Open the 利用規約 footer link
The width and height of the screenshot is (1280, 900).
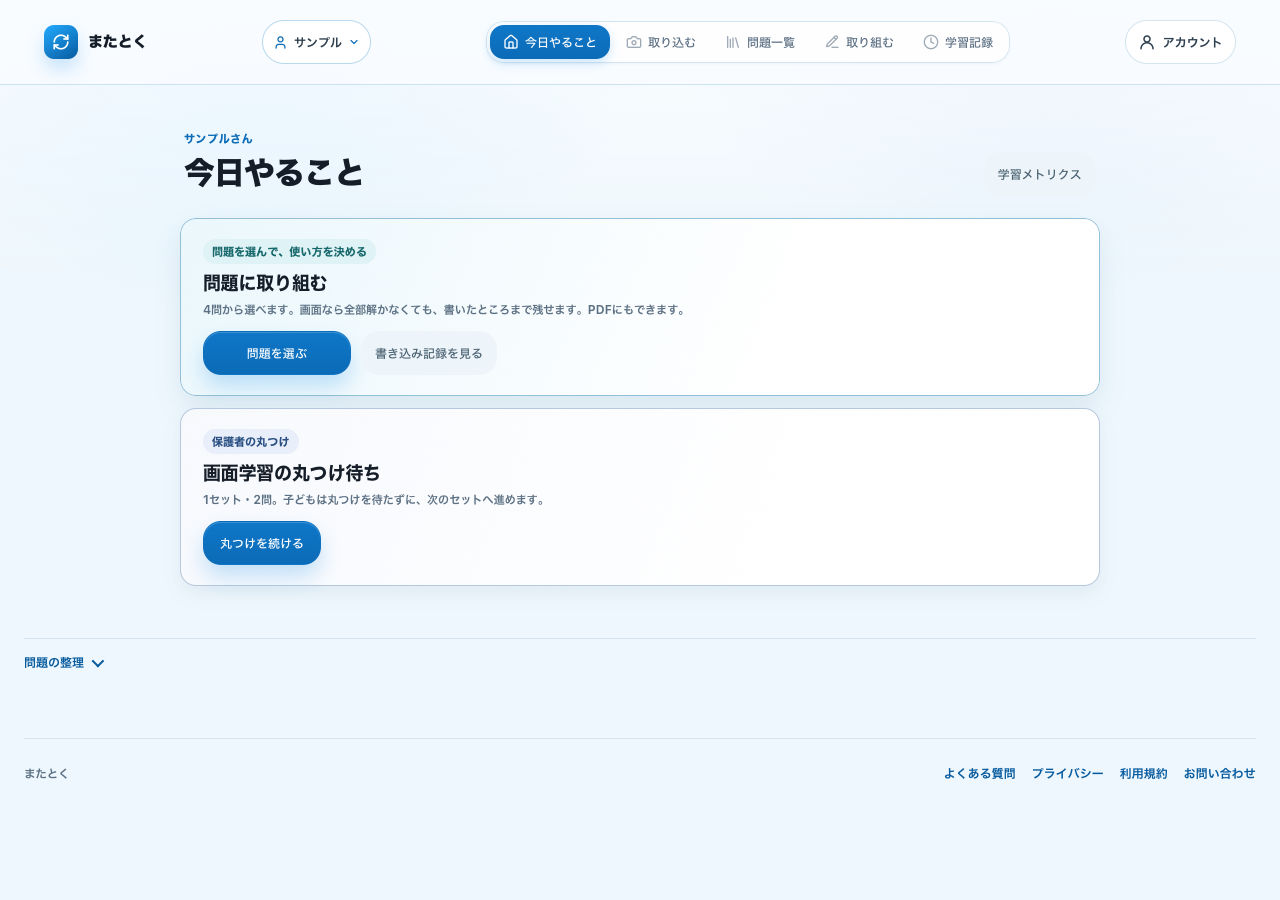click(x=1144, y=773)
